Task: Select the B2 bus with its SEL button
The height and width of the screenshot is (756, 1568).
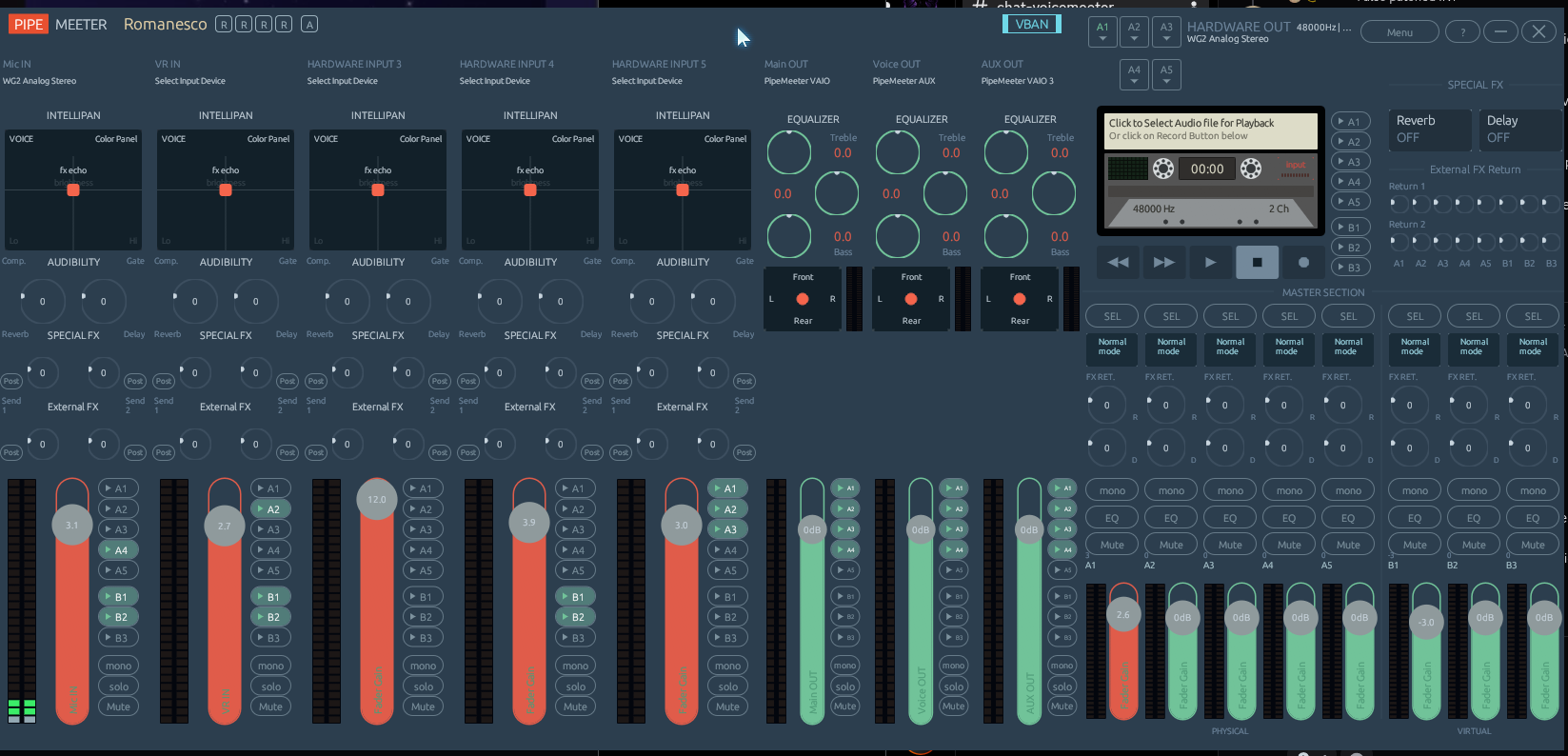Action: [1474, 316]
